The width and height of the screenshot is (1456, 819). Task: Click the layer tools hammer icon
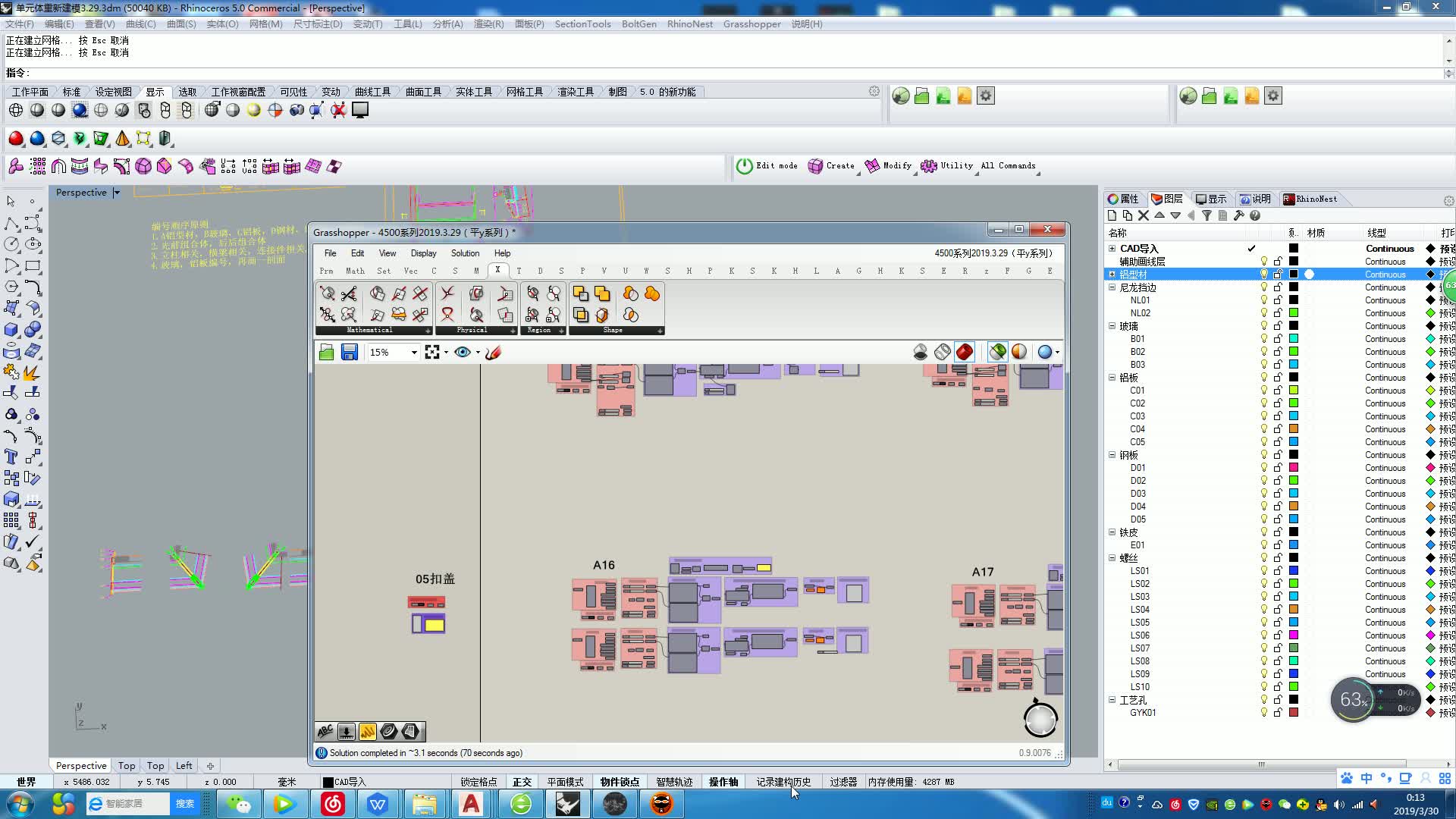point(1239,215)
